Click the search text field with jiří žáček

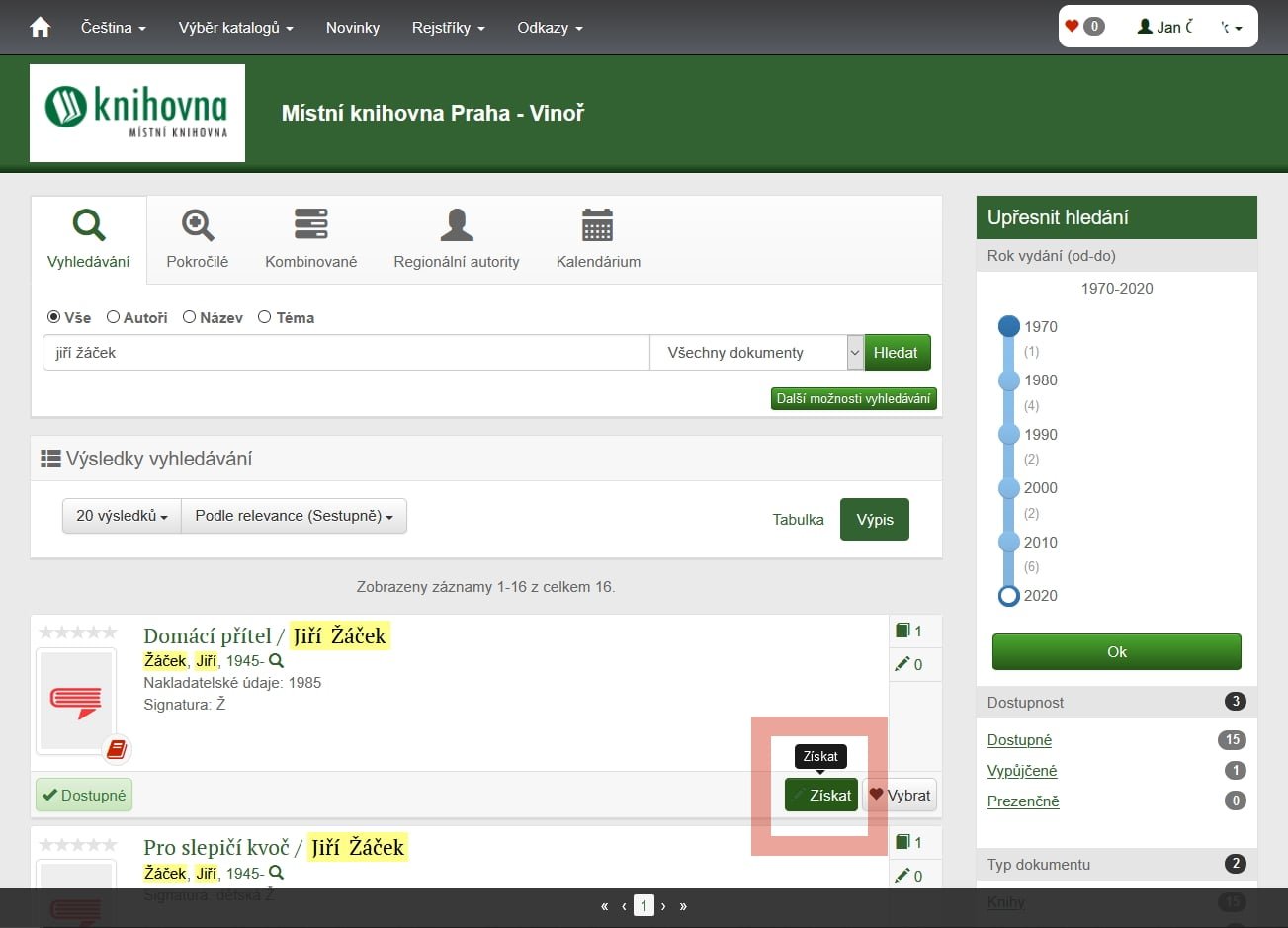click(346, 353)
